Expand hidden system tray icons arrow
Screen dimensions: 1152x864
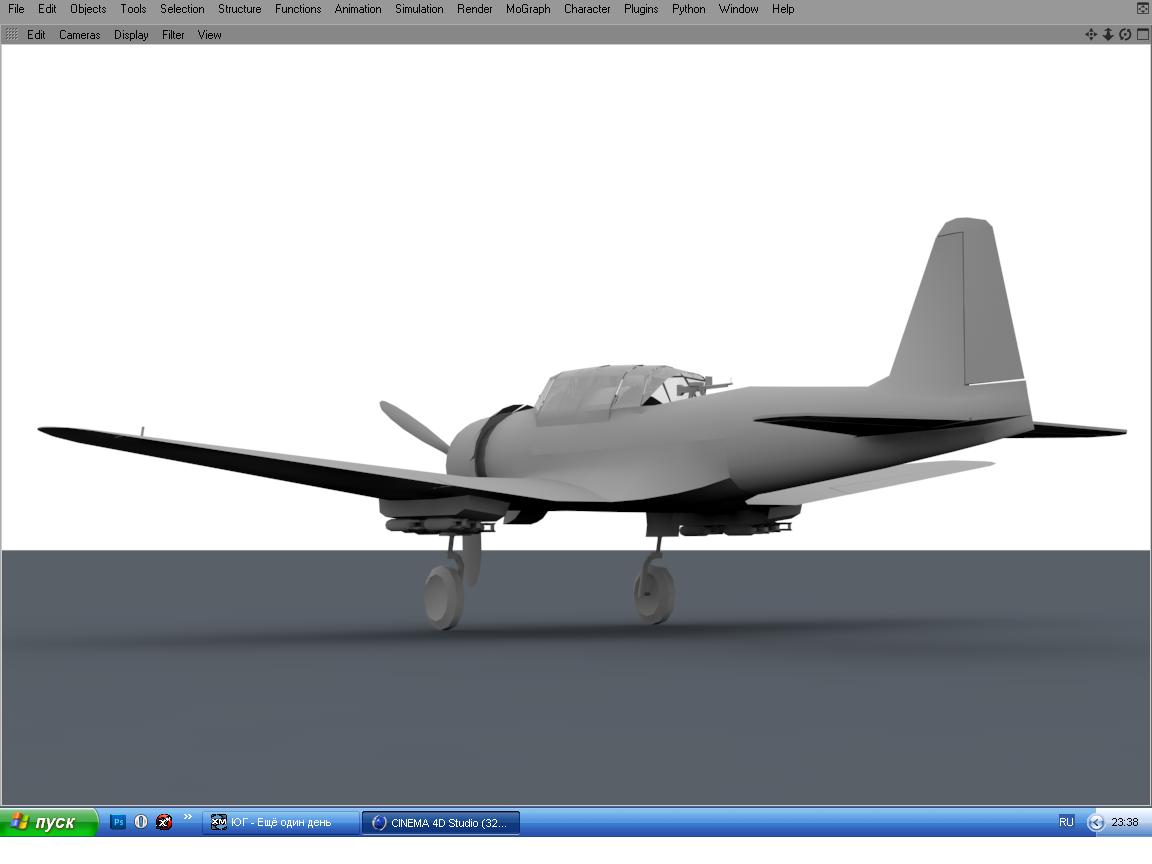pyautogui.click(x=1095, y=823)
